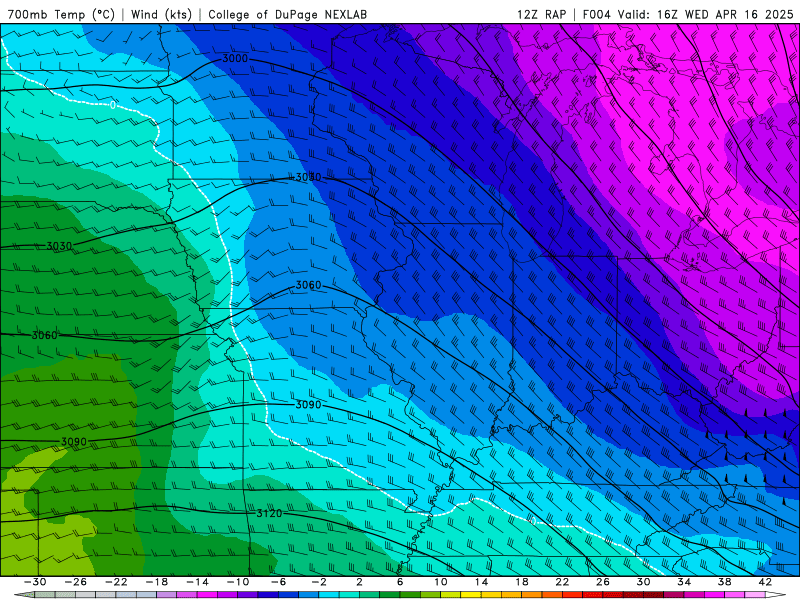Click the '-30' colorbar scale value
Viewport: 800px width, 600px height.
click(35, 582)
